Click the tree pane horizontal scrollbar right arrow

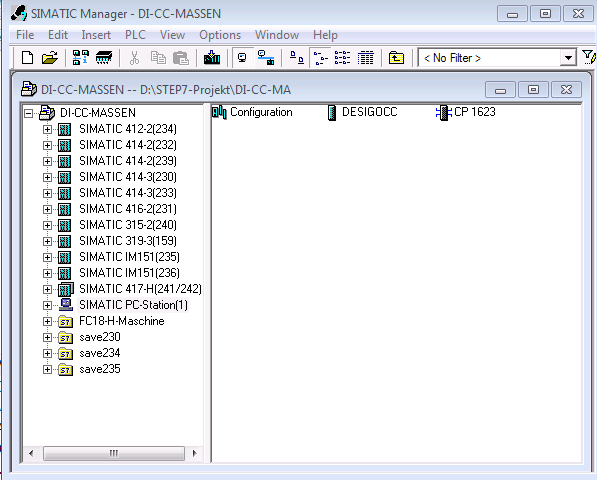195,453
